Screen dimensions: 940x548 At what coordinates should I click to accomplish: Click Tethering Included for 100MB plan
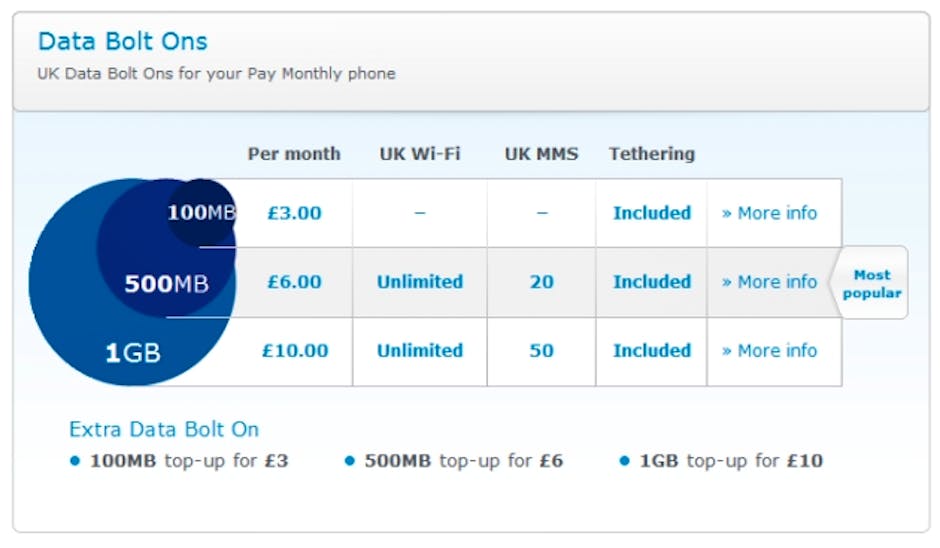652,213
